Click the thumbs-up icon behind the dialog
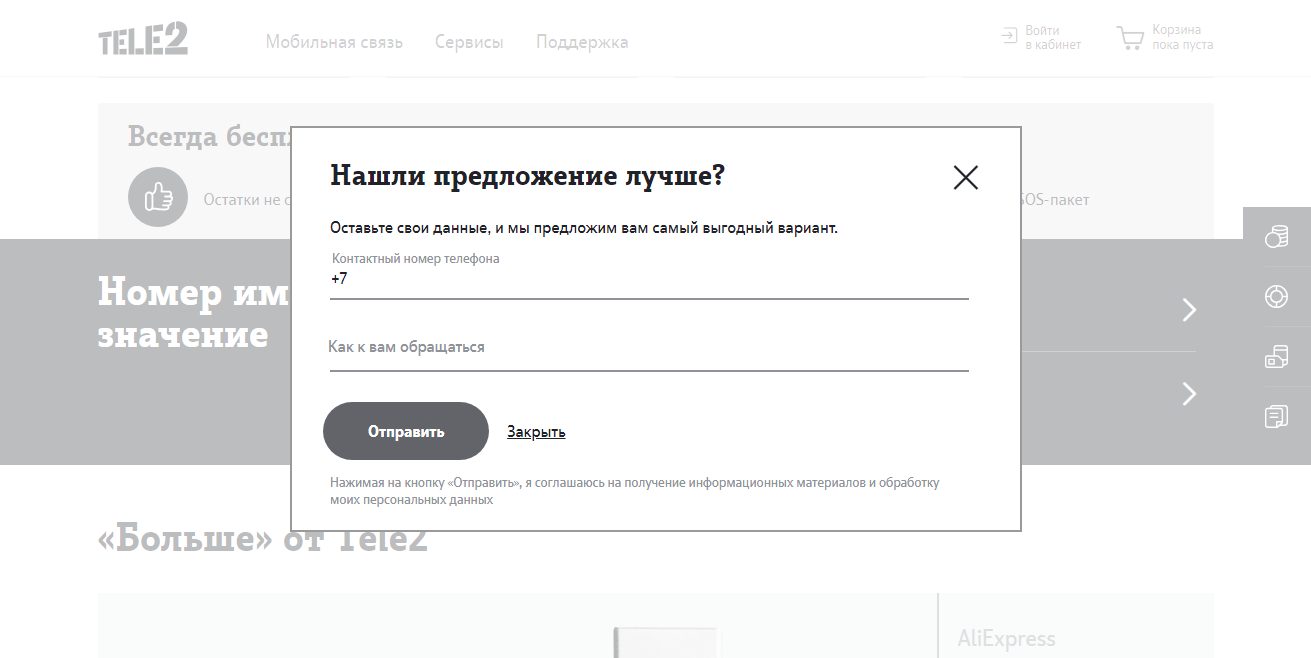Image resolution: width=1311 pixels, height=658 pixels. pyautogui.click(x=158, y=197)
